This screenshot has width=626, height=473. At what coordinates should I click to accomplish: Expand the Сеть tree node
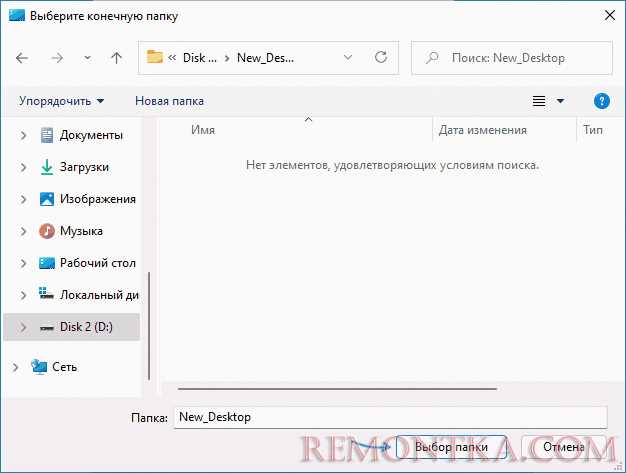click(15, 367)
